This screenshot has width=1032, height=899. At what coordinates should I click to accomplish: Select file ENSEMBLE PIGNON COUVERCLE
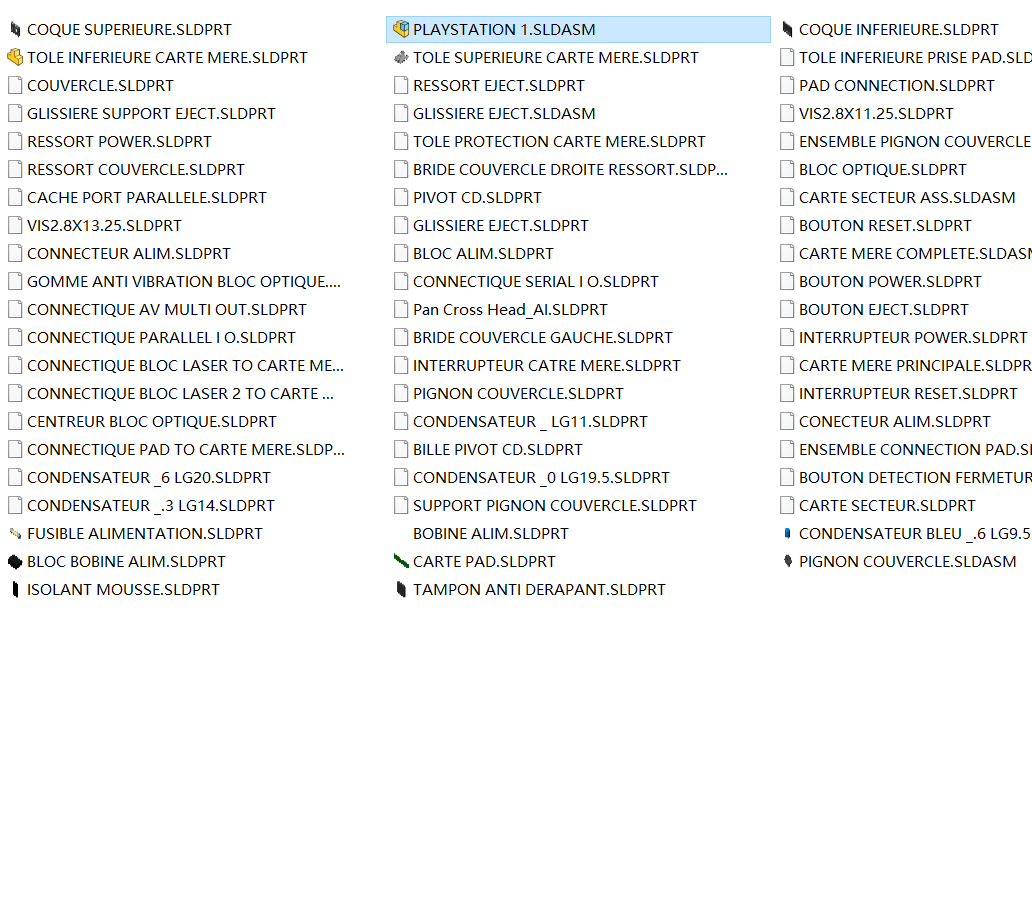tap(915, 141)
